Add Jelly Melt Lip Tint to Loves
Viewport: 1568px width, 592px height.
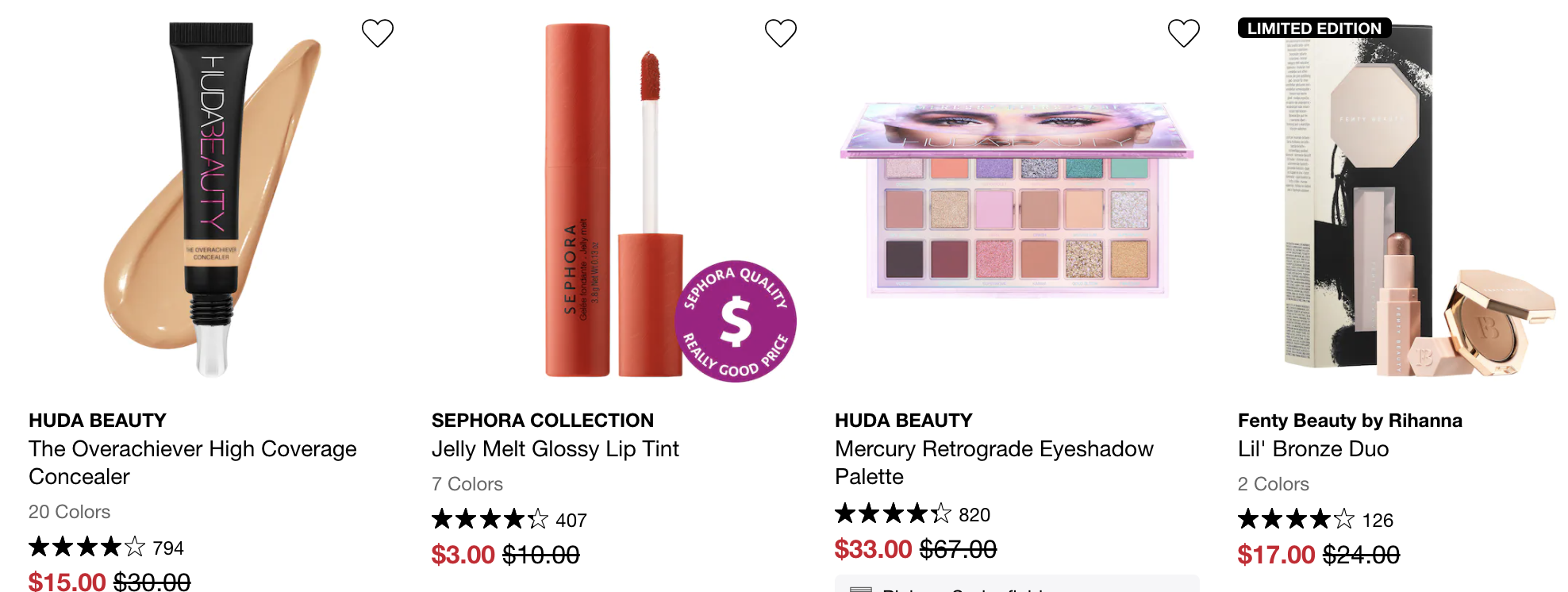(781, 33)
